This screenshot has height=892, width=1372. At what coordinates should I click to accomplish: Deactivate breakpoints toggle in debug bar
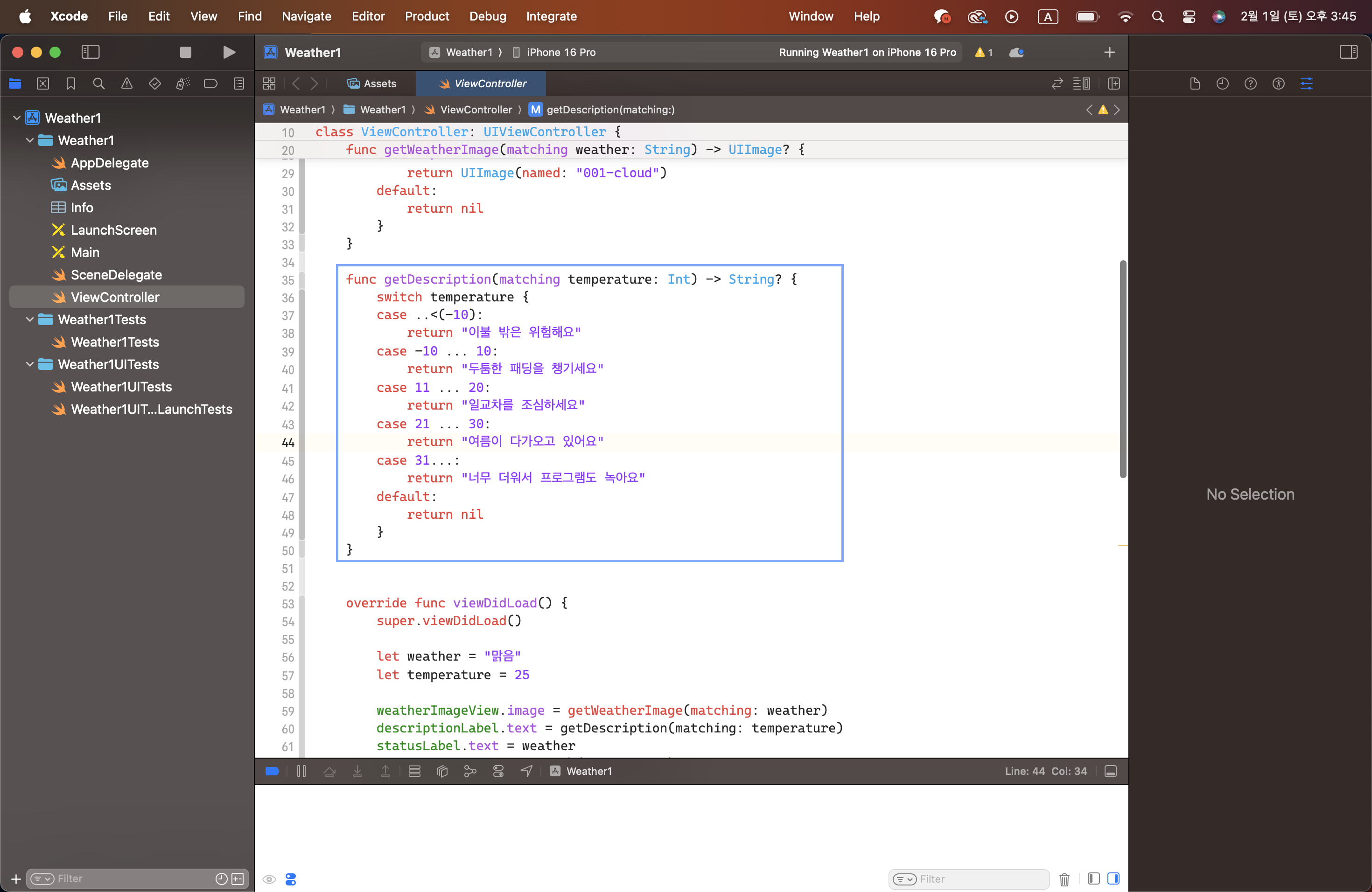(272, 771)
